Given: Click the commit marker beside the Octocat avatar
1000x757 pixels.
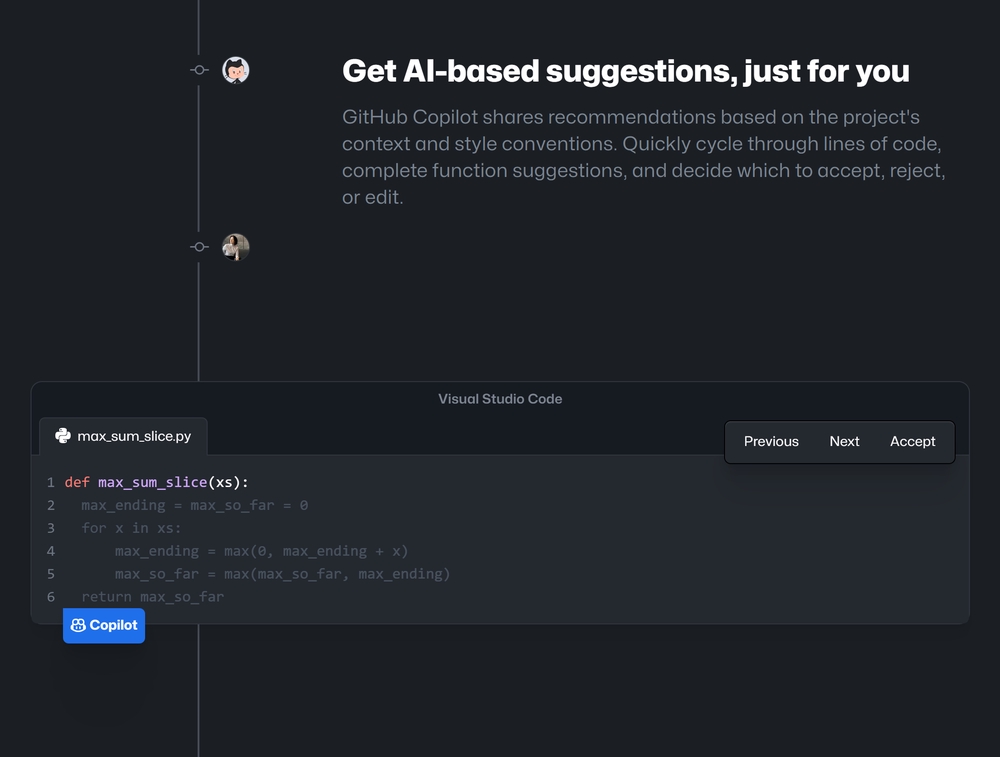Looking at the screenshot, I should [199, 70].
